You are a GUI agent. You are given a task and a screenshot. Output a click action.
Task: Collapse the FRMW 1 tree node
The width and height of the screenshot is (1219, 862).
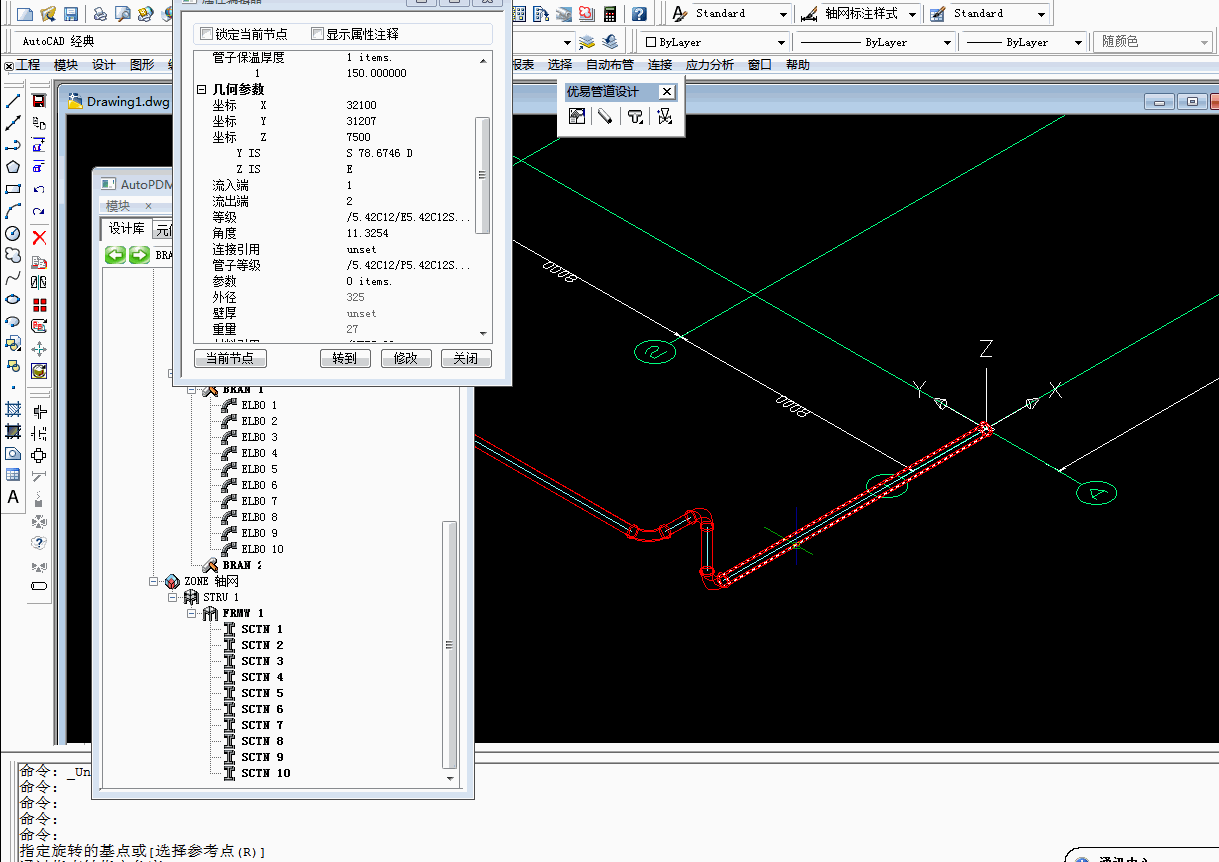click(191, 613)
